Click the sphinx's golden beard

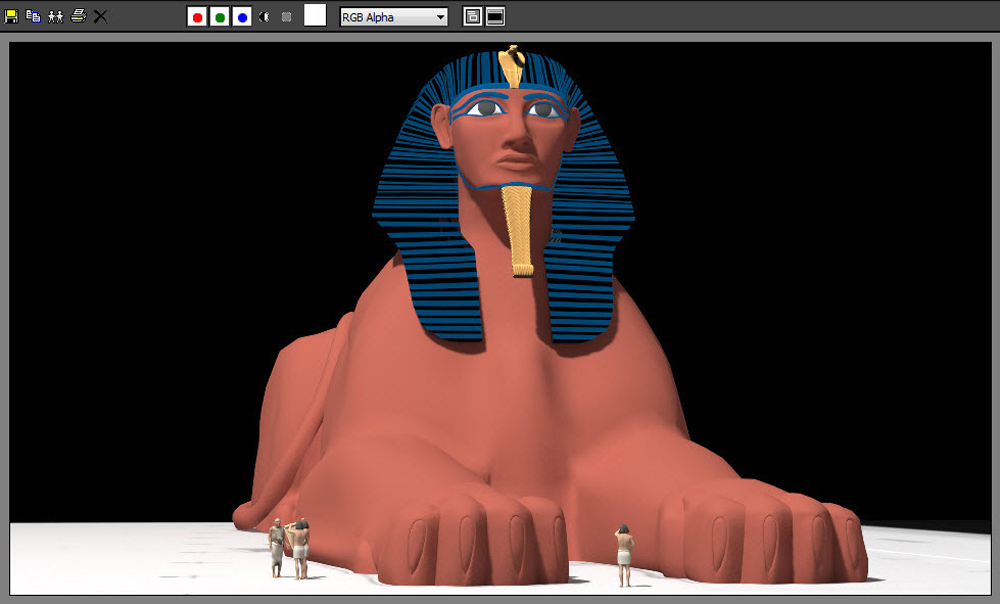coord(518,231)
